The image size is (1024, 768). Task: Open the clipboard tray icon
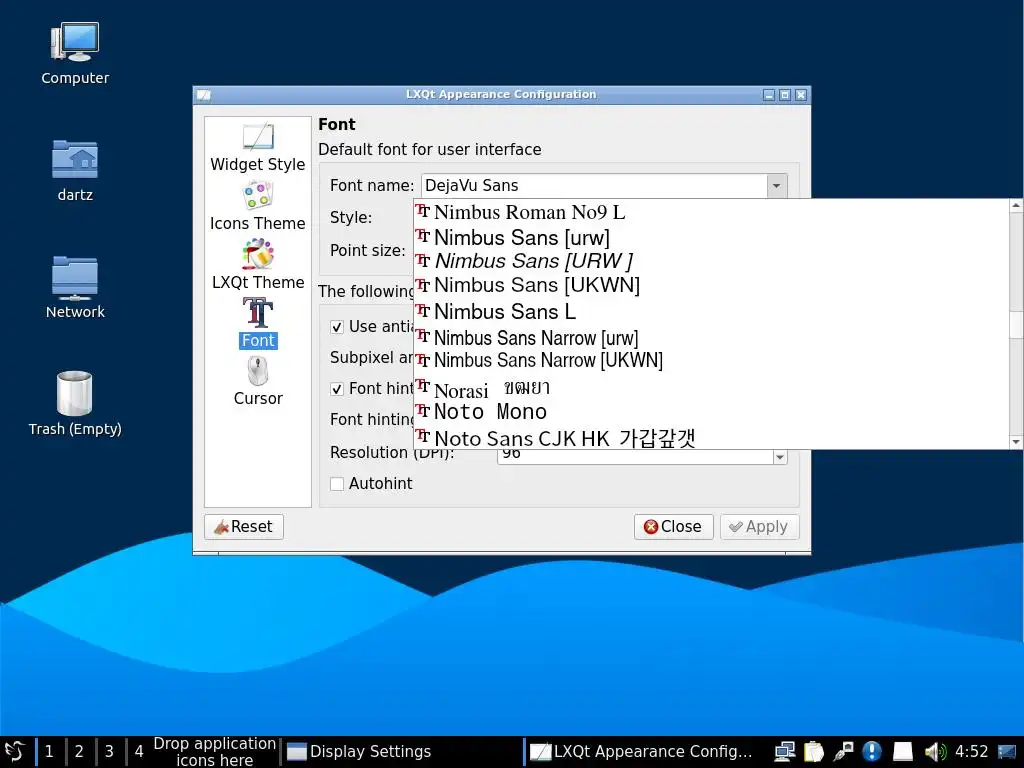[814, 752]
